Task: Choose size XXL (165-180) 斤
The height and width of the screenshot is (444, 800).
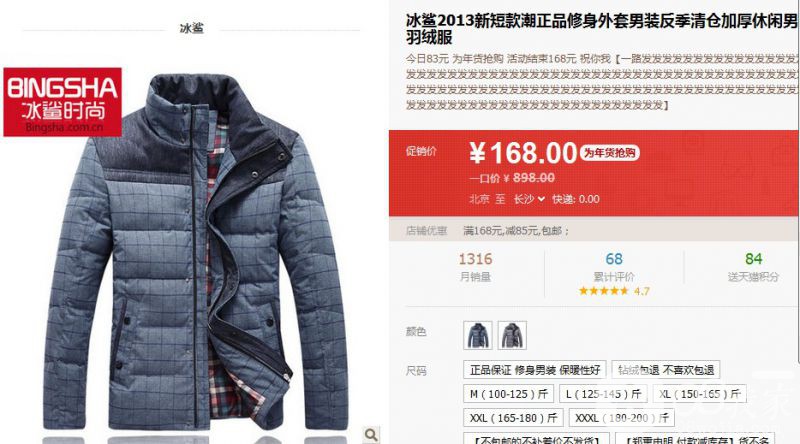Action: coord(513,418)
